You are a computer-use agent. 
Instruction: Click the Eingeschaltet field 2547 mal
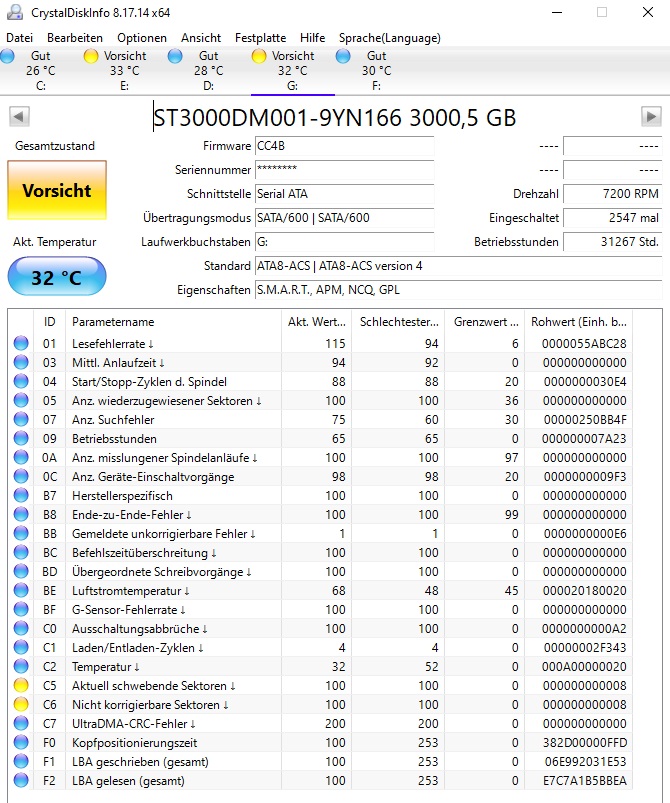[613, 218]
